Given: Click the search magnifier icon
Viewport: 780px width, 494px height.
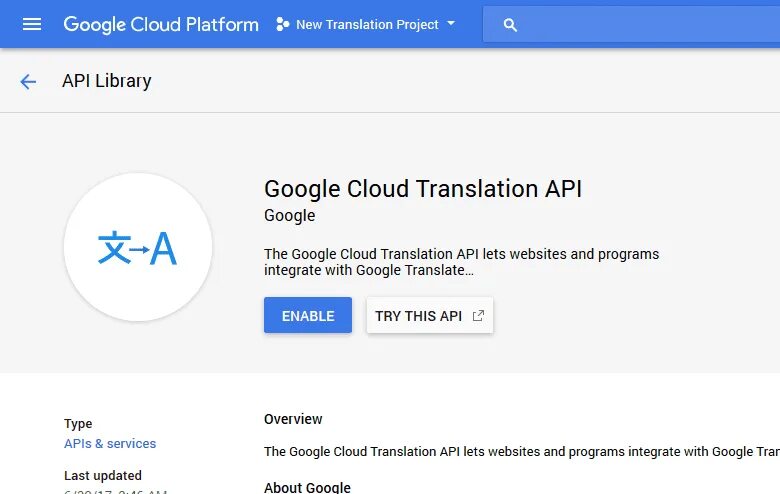Looking at the screenshot, I should pyautogui.click(x=510, y=25).
